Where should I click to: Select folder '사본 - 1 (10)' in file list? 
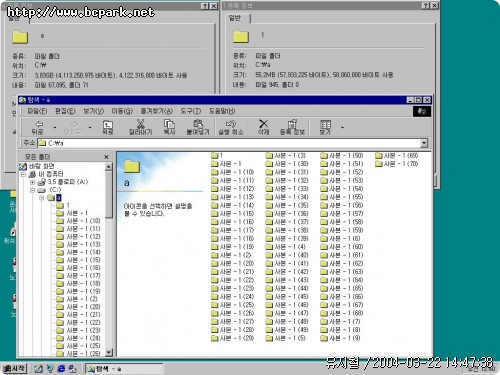click(x=233, y=172)
